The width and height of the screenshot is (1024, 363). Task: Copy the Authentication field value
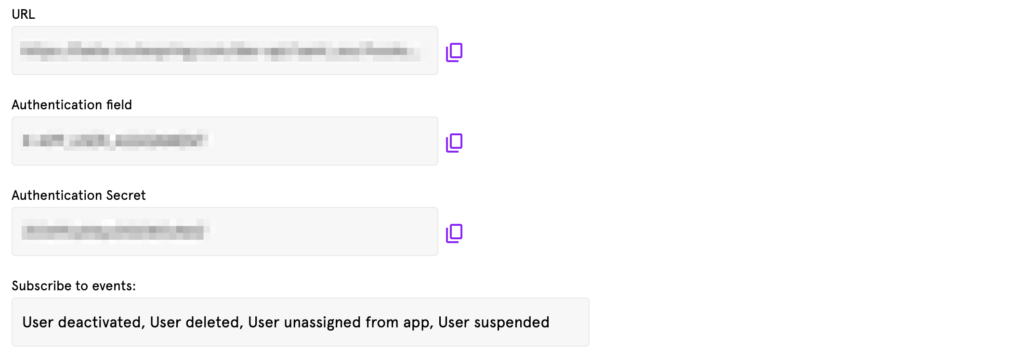tap(454, 143)
